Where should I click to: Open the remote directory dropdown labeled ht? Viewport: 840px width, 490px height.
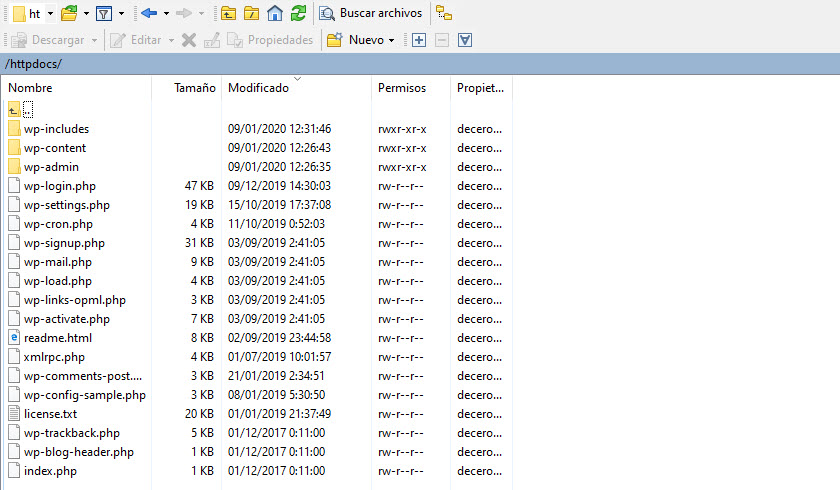click(33, 13)
